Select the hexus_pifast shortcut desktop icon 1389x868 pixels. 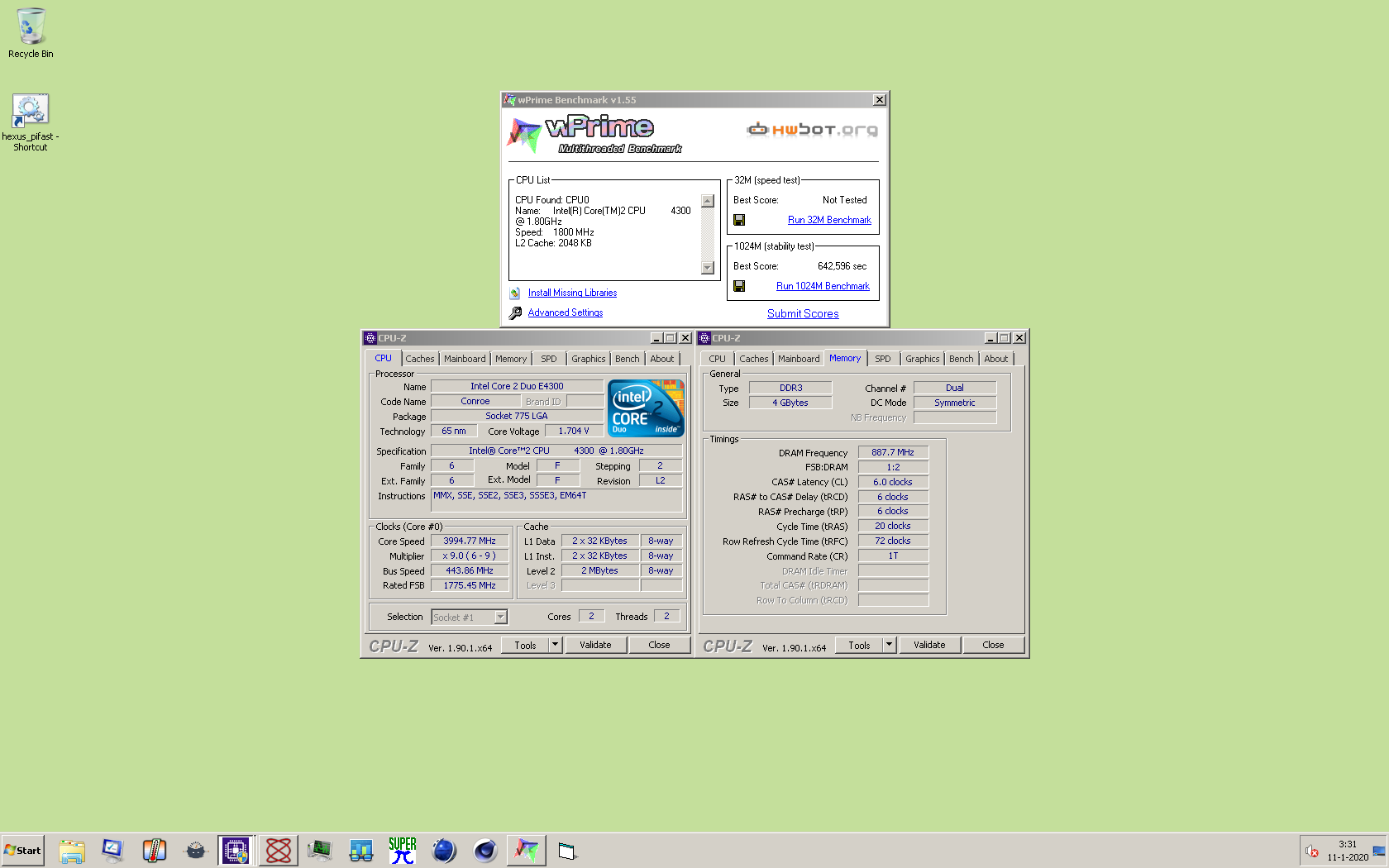pos(31,122)
